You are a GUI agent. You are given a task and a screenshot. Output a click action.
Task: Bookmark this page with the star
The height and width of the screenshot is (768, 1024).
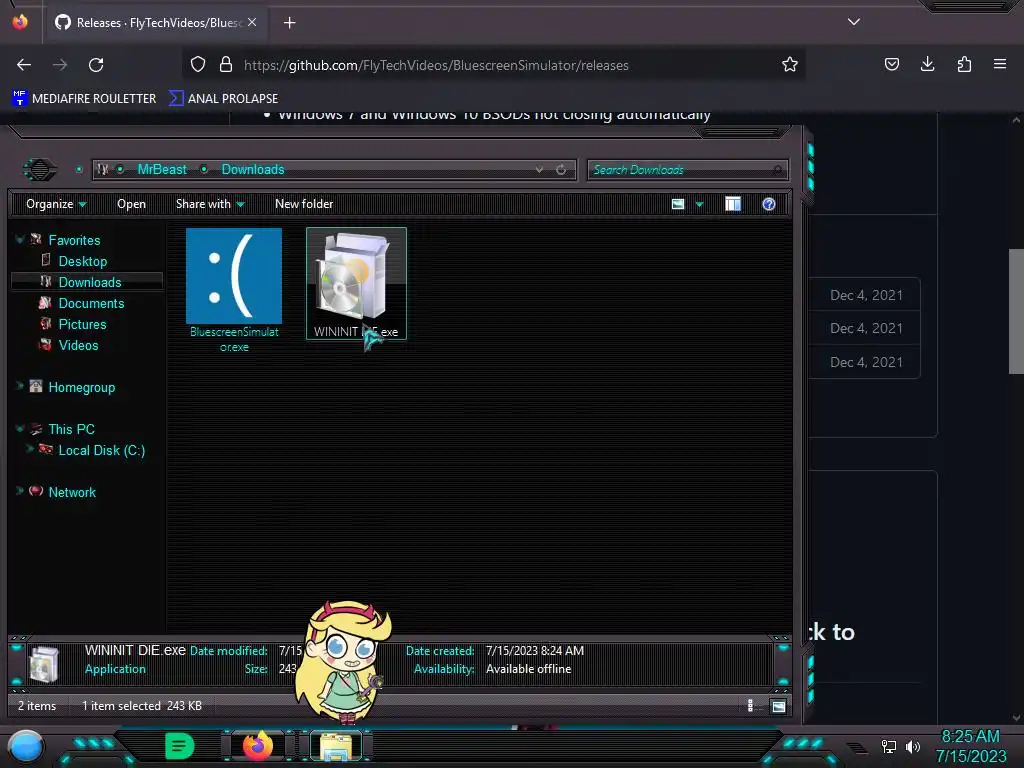[790, 65]
